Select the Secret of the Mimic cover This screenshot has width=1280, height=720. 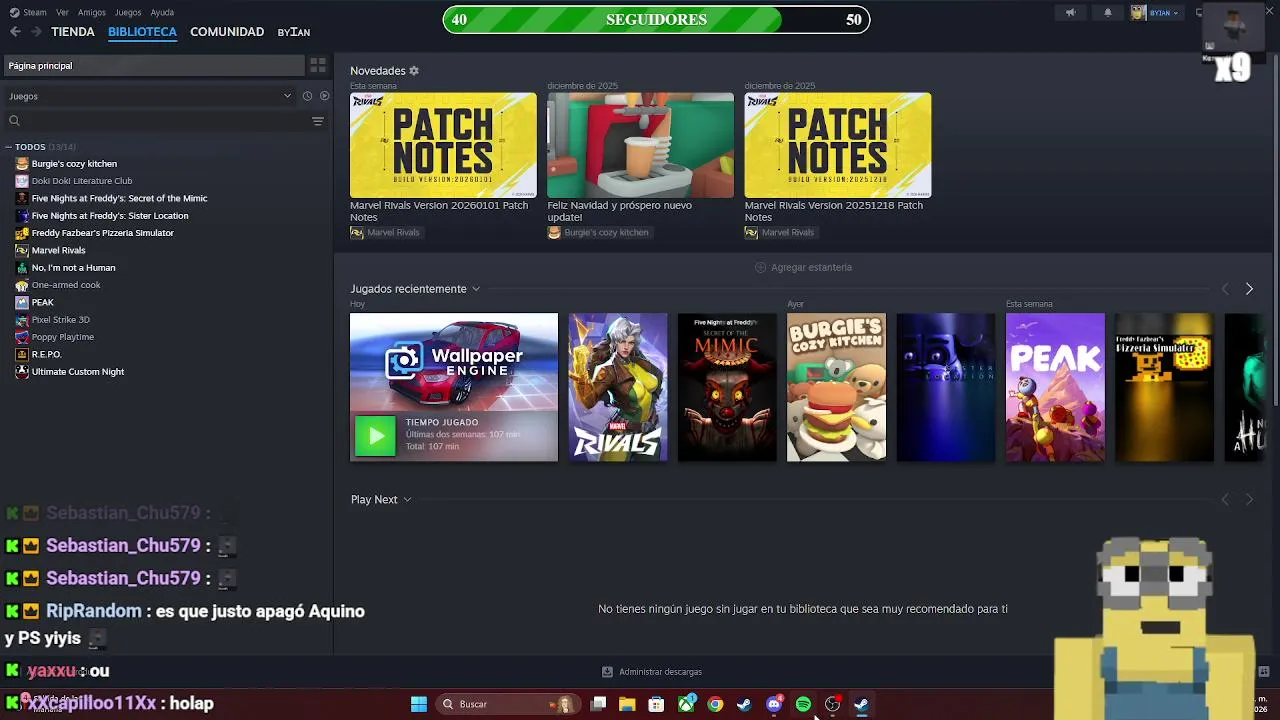727,388
